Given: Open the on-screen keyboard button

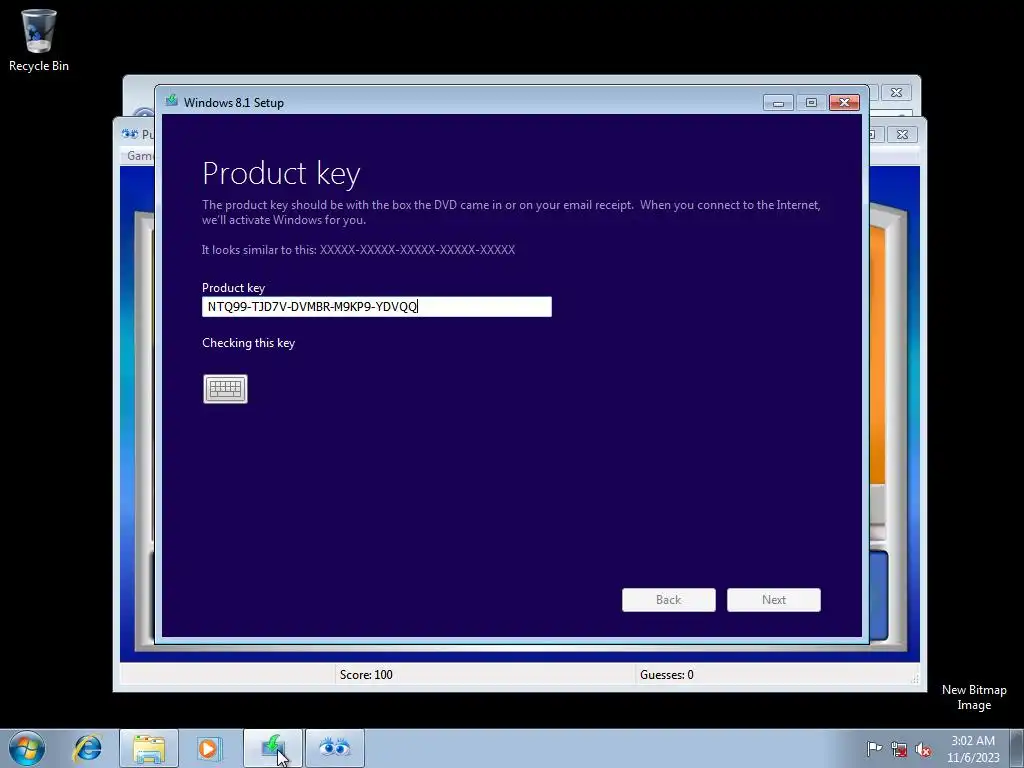Looking at the screenshot, I should point(225,389).
